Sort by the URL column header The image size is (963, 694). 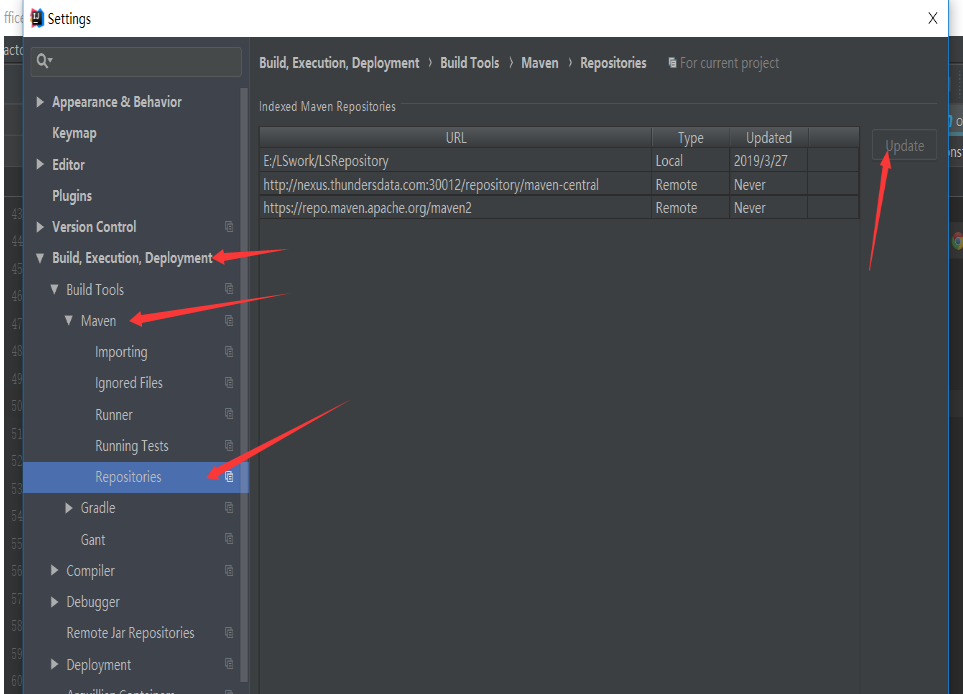pyautogui.click(x=455, y=138)
